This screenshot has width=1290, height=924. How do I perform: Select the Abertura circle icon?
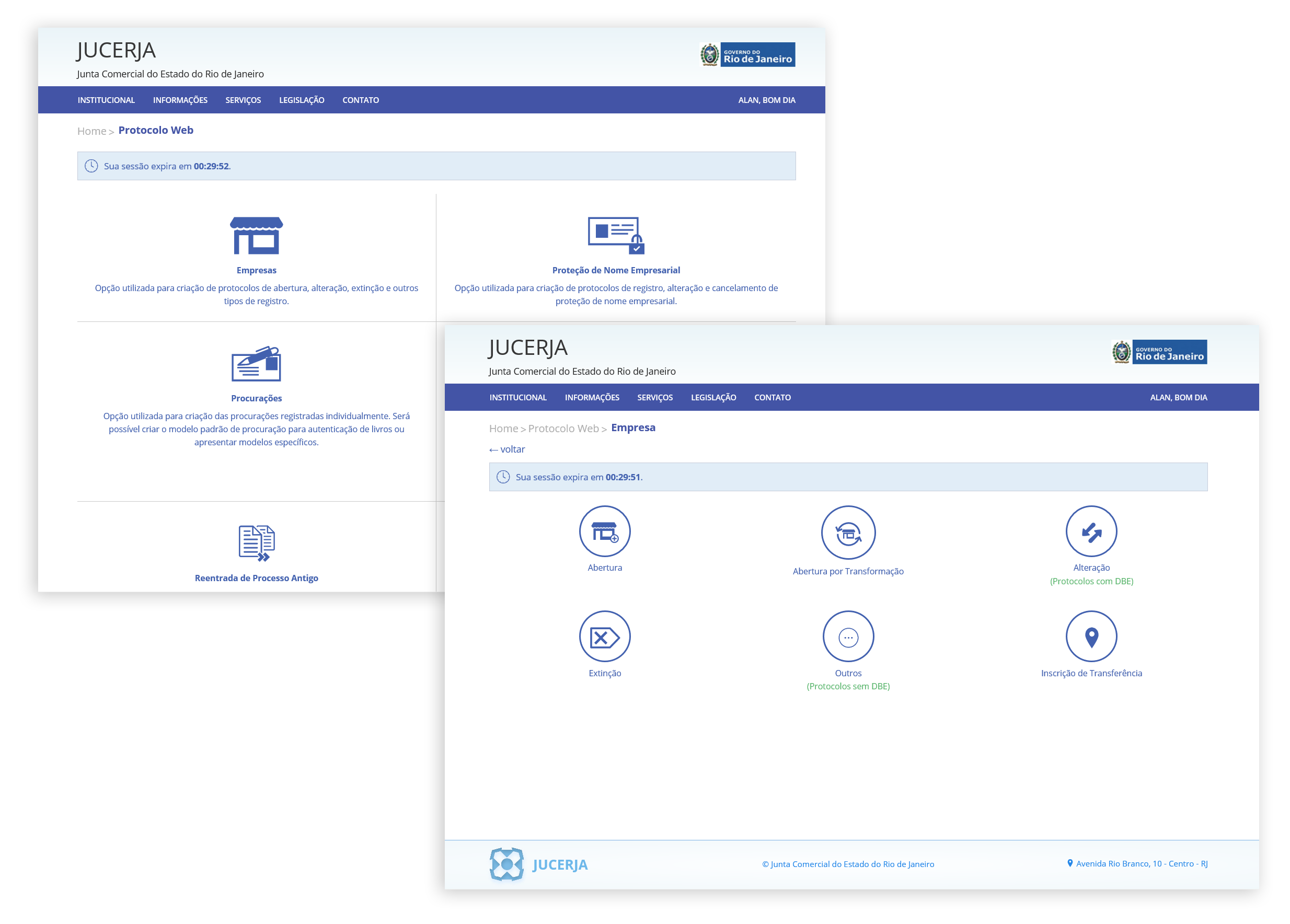tap(605, 531)
